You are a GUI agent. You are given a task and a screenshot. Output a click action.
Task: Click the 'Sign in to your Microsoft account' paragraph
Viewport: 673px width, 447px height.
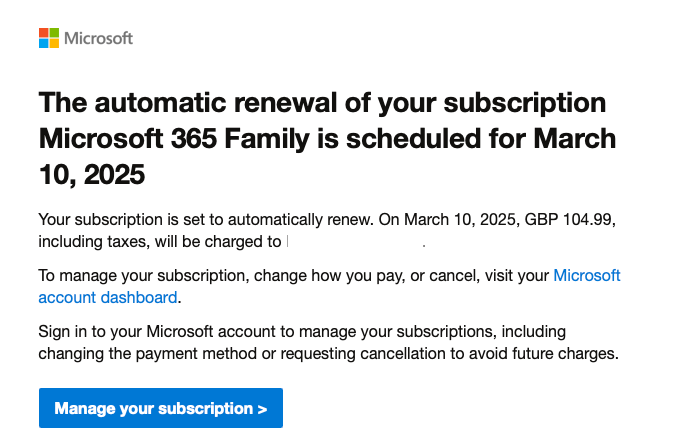[328, 343]
